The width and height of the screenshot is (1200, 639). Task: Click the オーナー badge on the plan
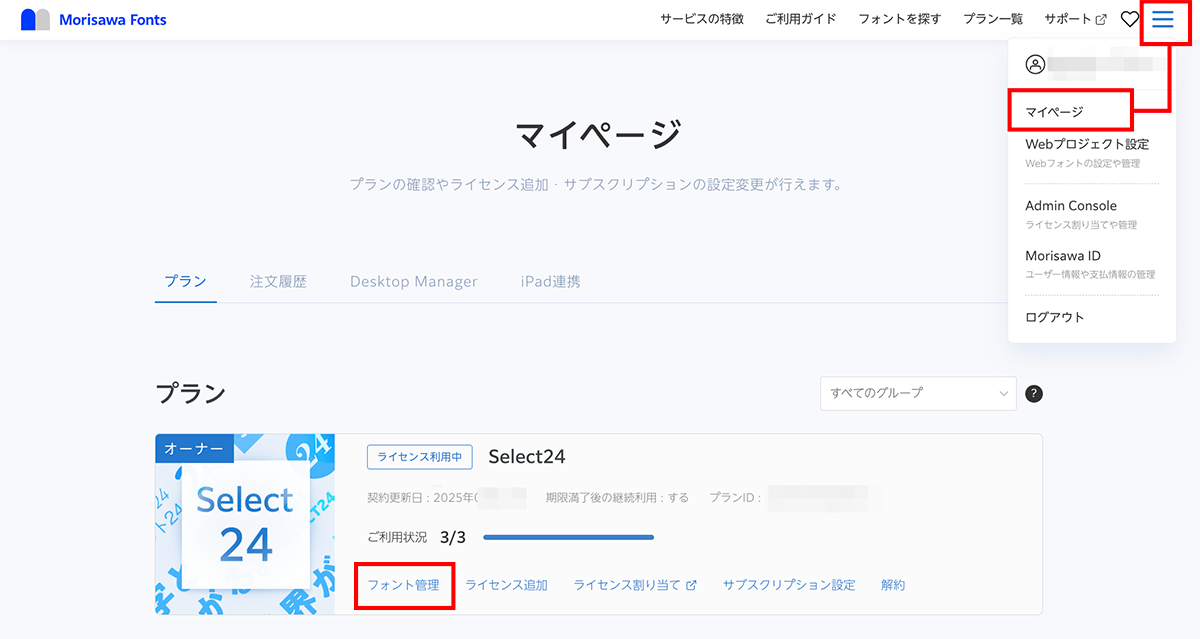pos(194,449)
